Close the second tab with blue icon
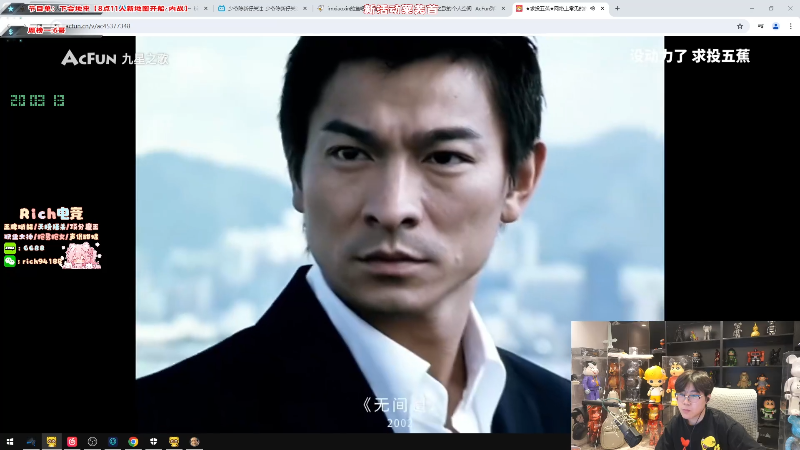 [305, 9]
